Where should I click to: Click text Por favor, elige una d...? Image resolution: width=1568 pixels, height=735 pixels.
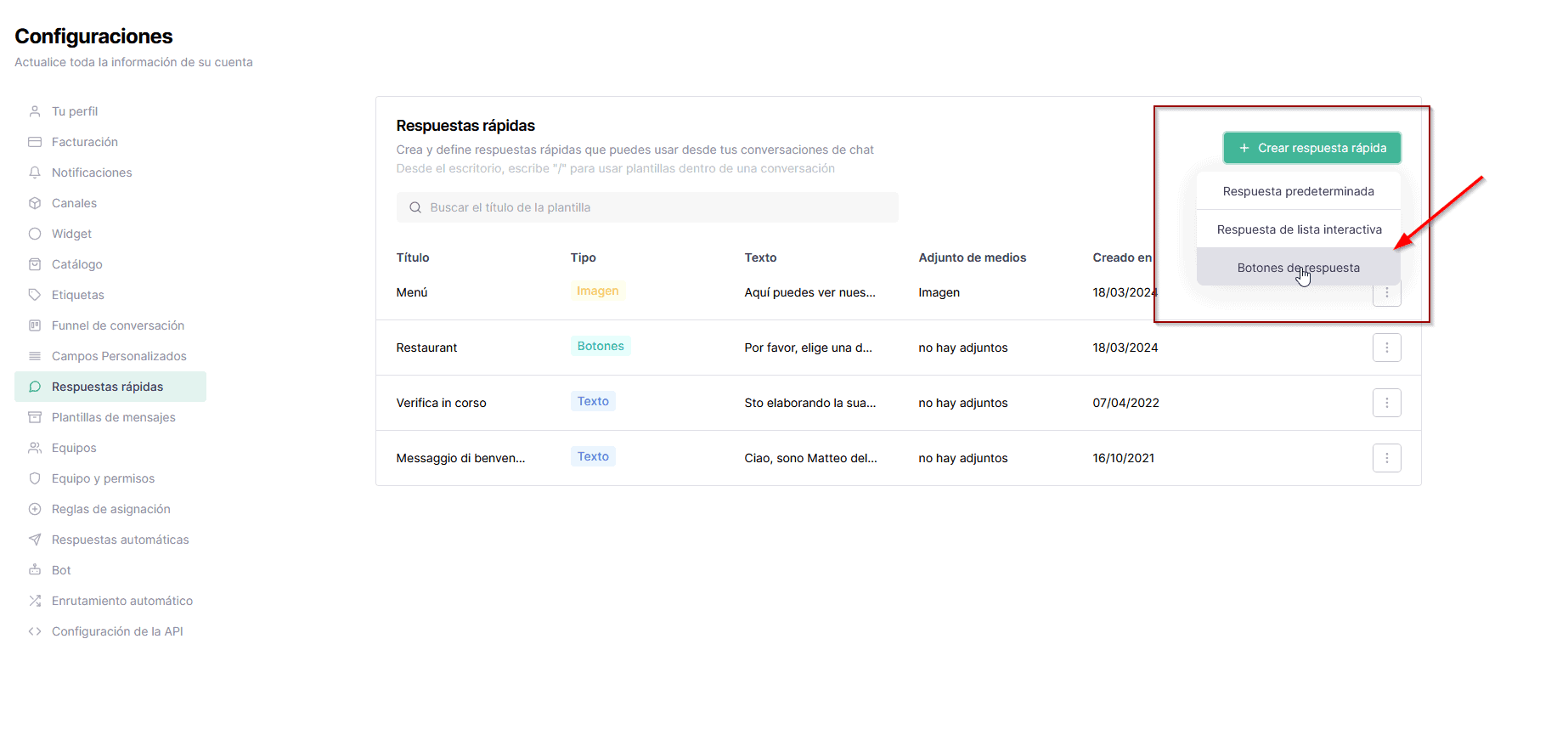(x=808, y=348)
